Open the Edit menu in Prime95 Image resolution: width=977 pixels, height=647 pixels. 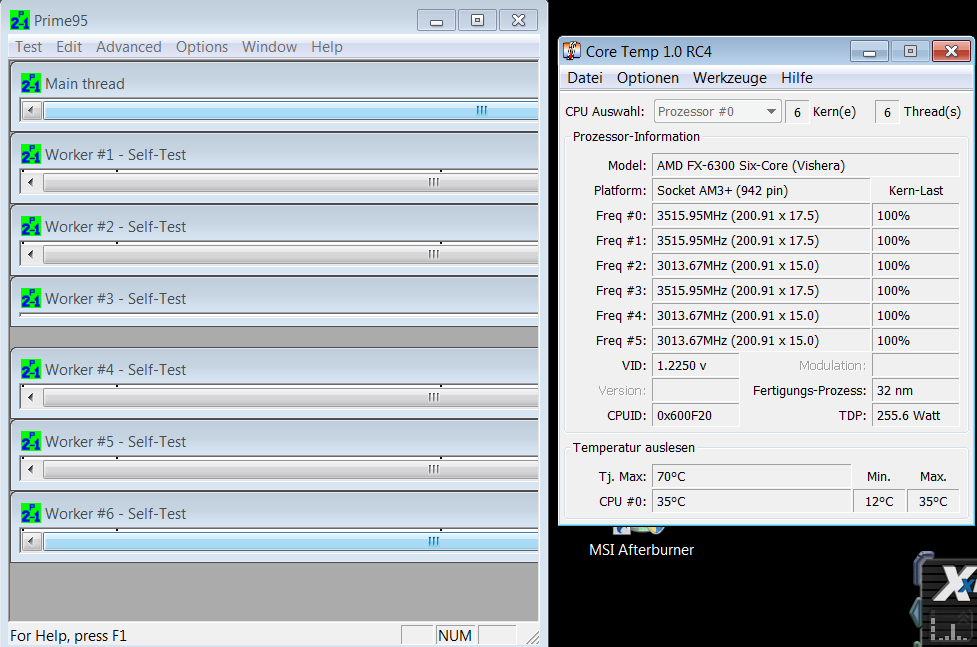[x=69, y=47]
